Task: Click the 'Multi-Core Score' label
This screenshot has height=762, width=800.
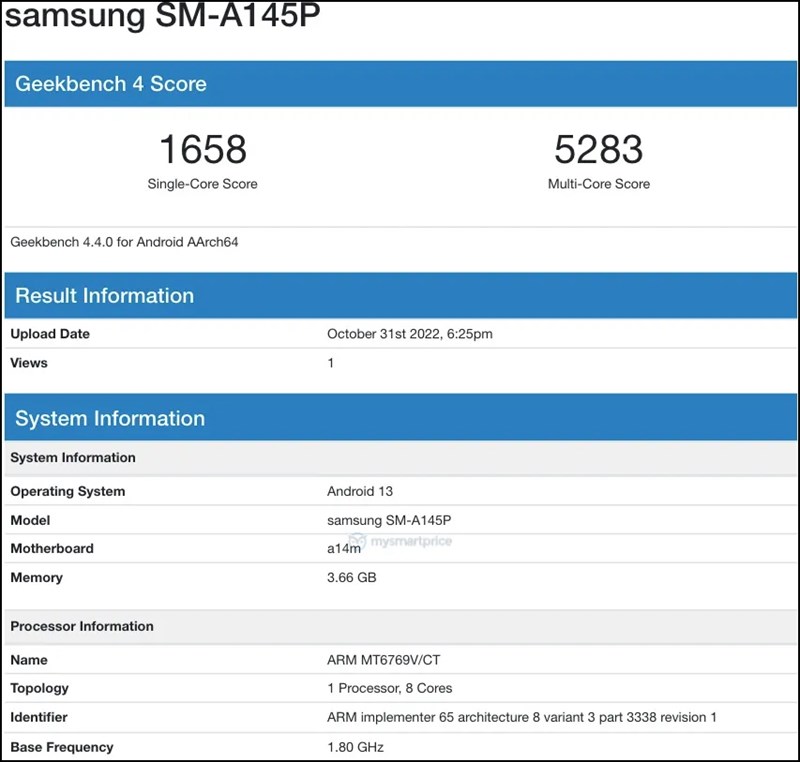Action: (599, 184)
